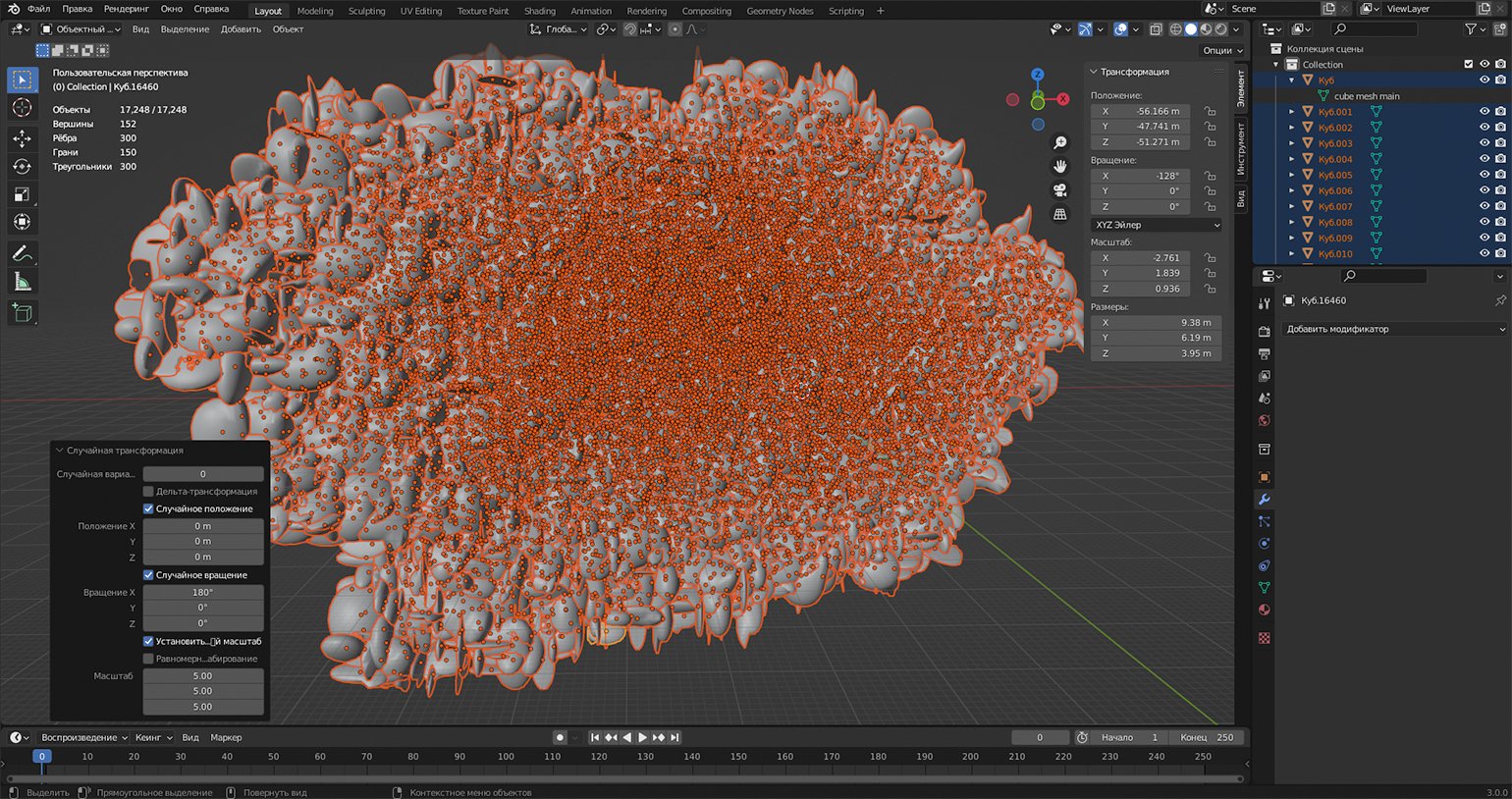The image size is (1512, 799).
Task: Open the Рендеринг menu
Action: click(126, 9)
